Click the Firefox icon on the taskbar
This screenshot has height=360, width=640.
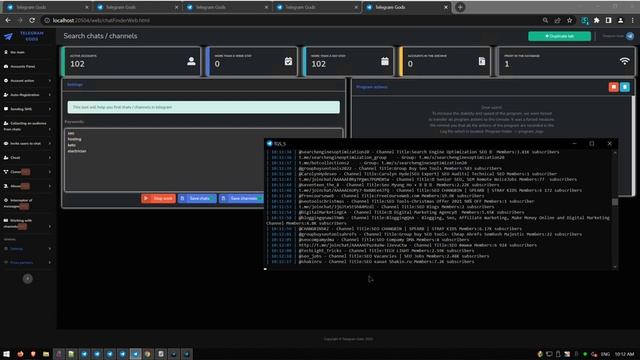click(x=20, y=354)
